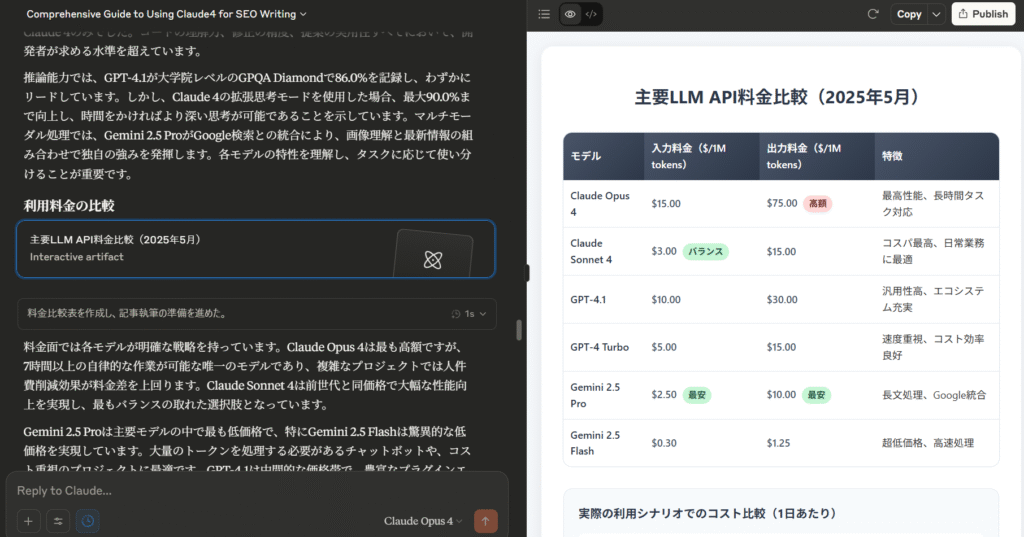Screen dimensions: 1024x537
Task: Click the Reply to Claude input field
Action: (256, 491)
